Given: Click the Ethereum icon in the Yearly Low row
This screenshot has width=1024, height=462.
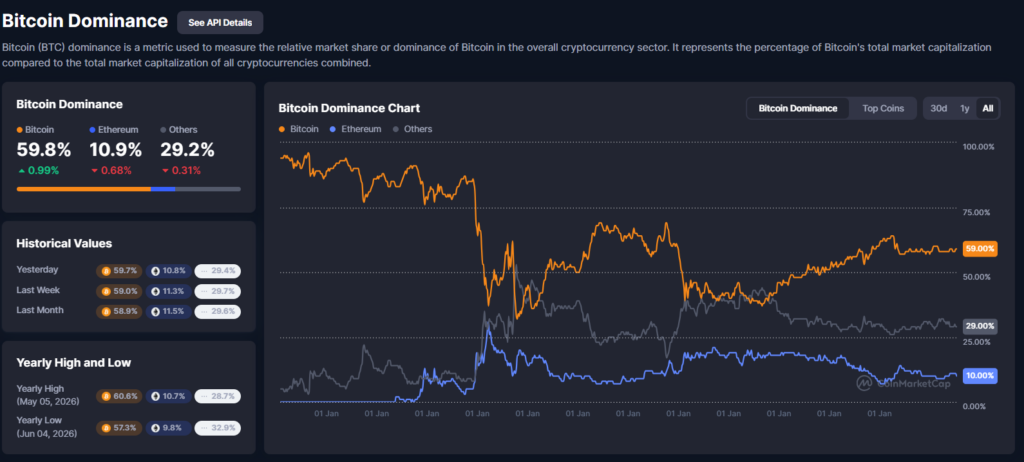Looking at the screenshot, I should [x=155, y=428].
